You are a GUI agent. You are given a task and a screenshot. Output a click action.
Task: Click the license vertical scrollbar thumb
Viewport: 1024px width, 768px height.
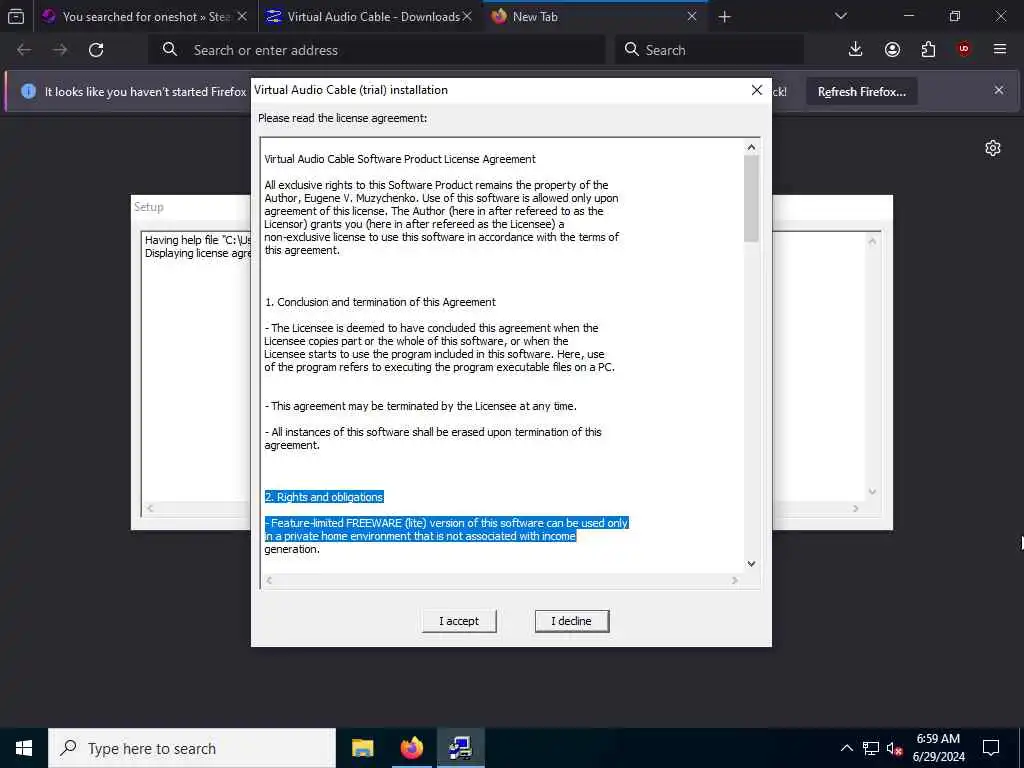(751, 199)
